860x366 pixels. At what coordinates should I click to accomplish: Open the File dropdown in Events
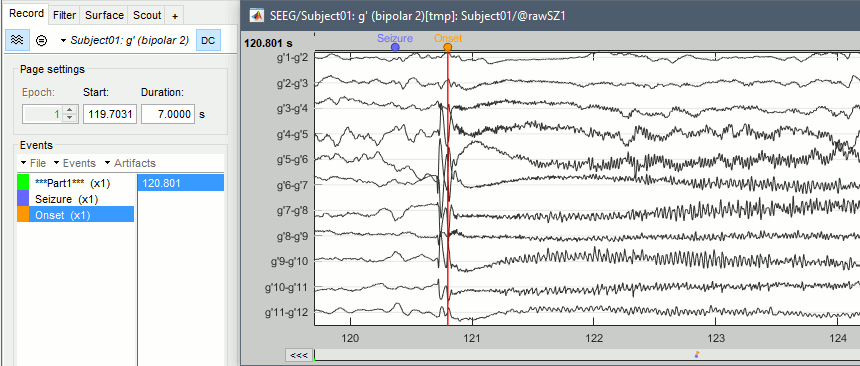pos(33,163)
